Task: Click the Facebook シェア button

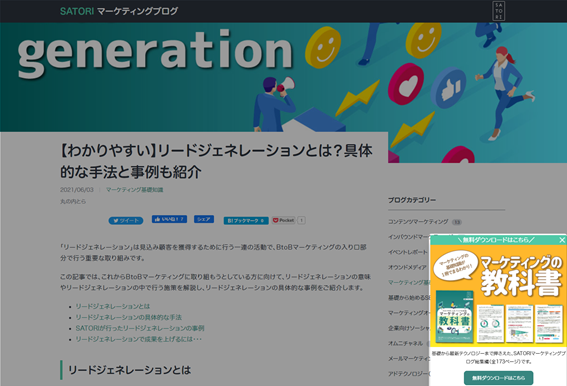Action: click(204, 219)
